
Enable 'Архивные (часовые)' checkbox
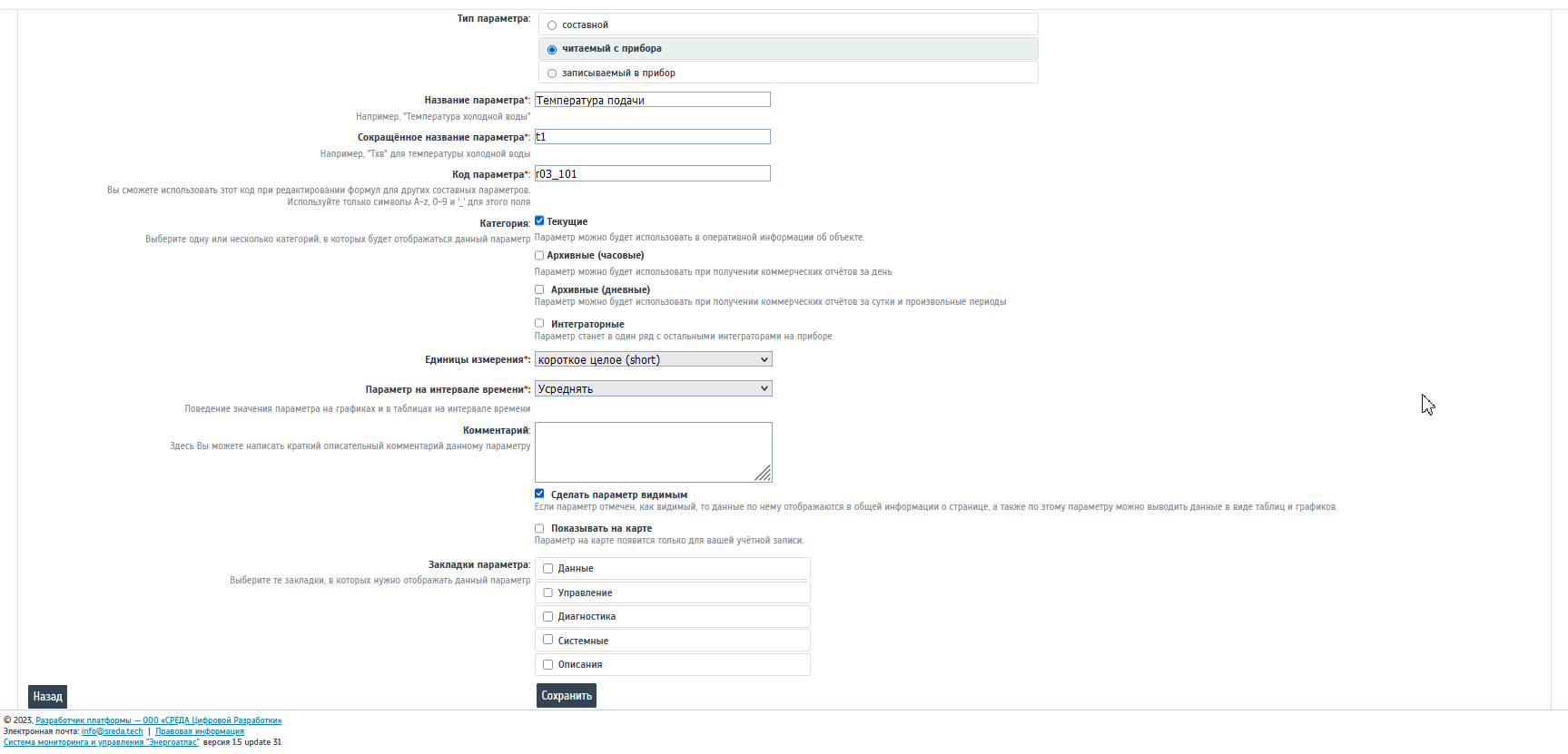pyautogui.click(x=539, y=256)
